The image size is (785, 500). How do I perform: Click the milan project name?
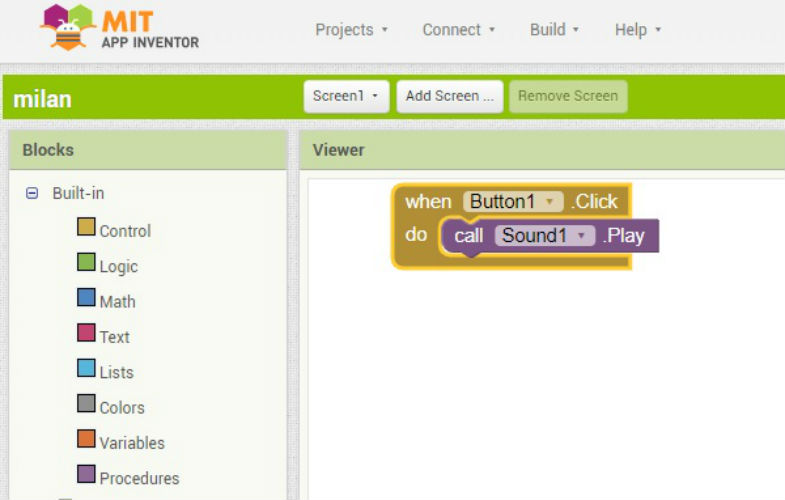[x=43, y=99]
